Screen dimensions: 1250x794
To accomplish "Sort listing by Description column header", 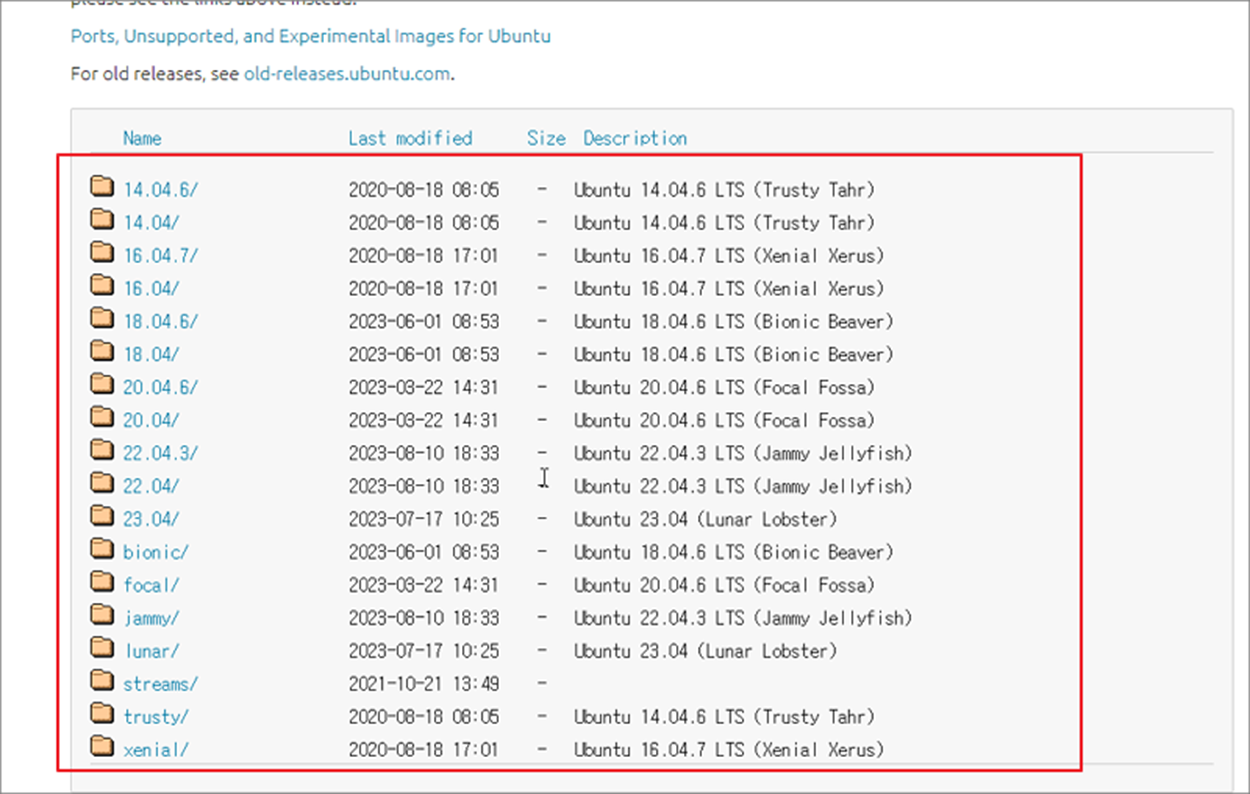I will pos(635,138).
